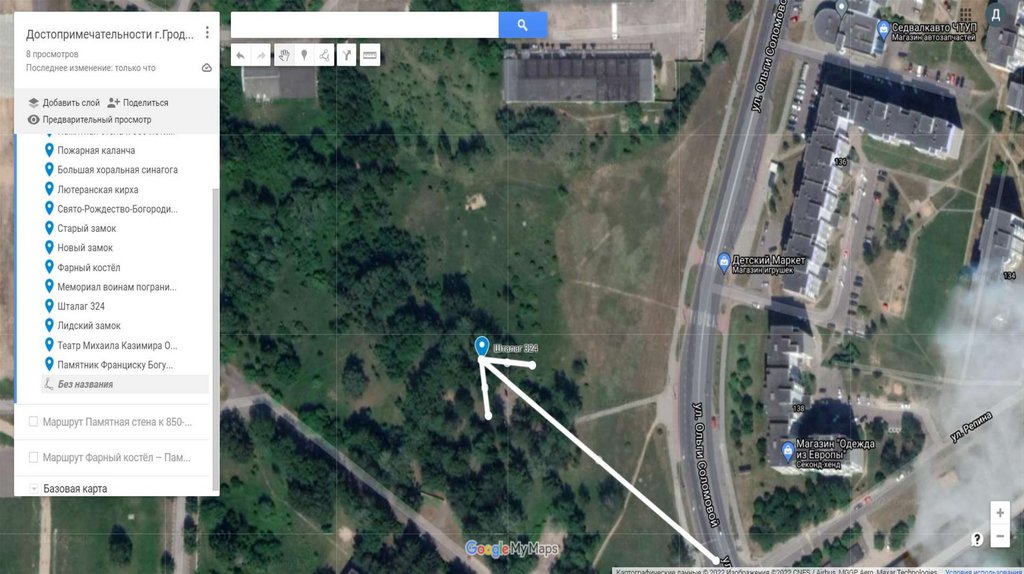Open the map's three-dot options menu
Image resolution: width=1024 pixels, height=574 pixels.
[207, 32]
